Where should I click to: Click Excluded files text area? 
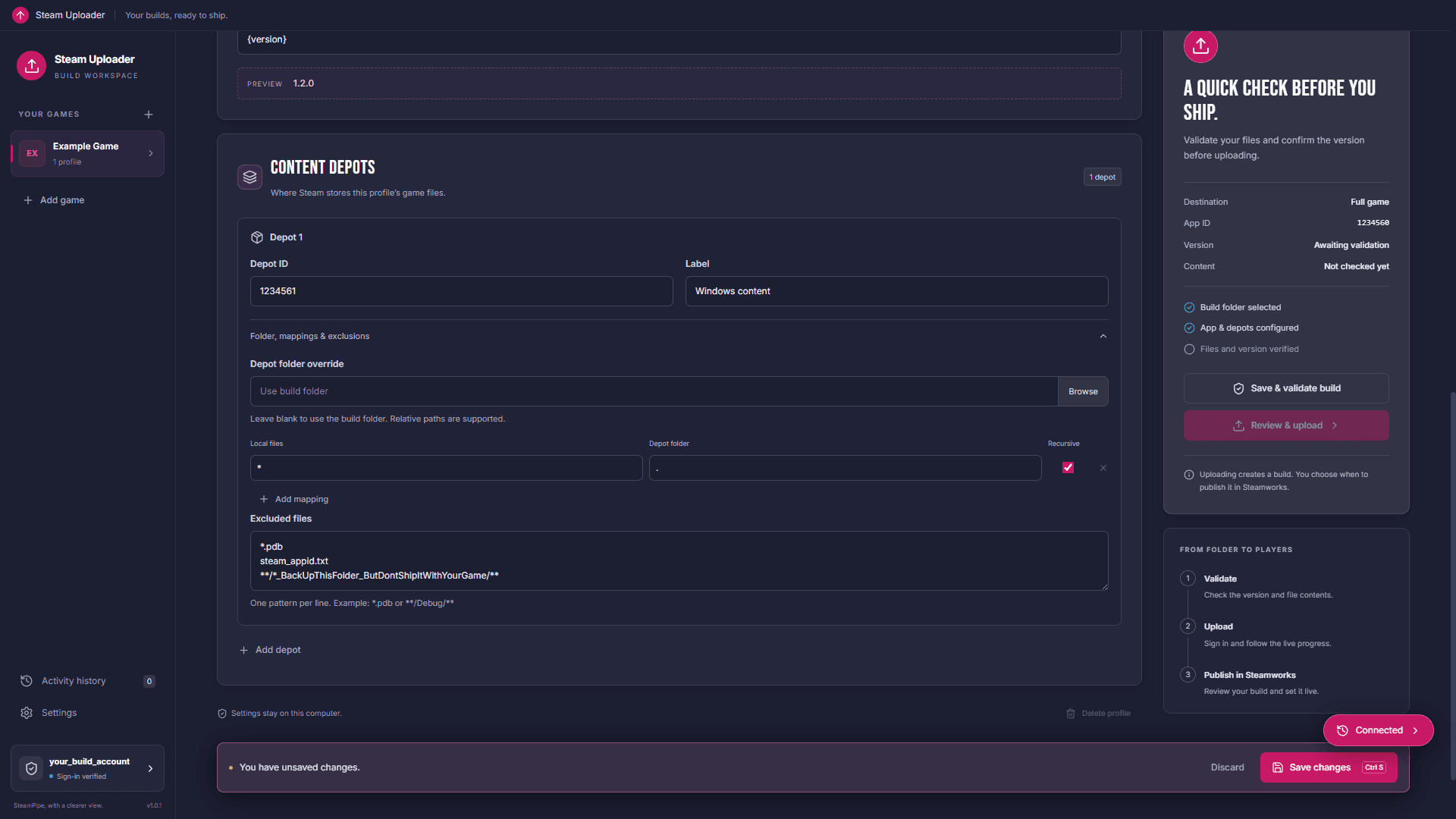[x=679, y=560]
